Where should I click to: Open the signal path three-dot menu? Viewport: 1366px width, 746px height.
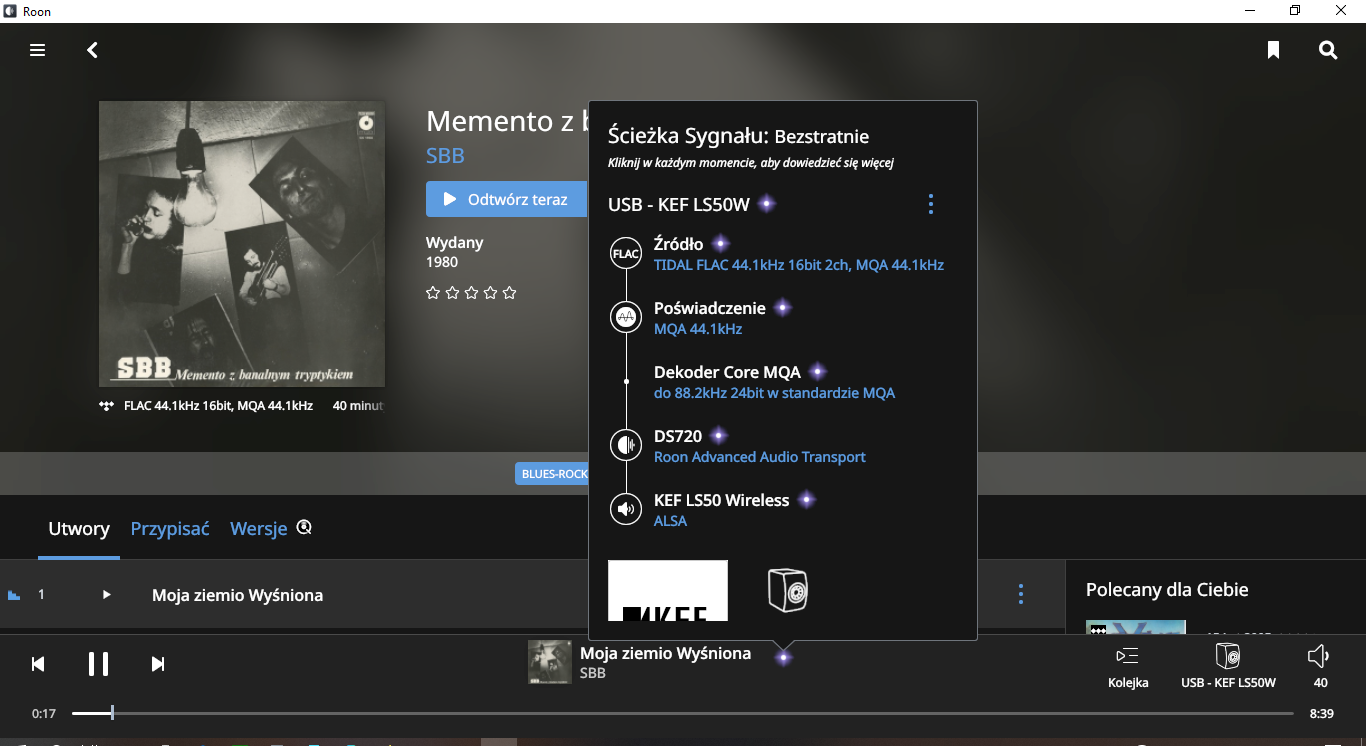tap(931, 204)
